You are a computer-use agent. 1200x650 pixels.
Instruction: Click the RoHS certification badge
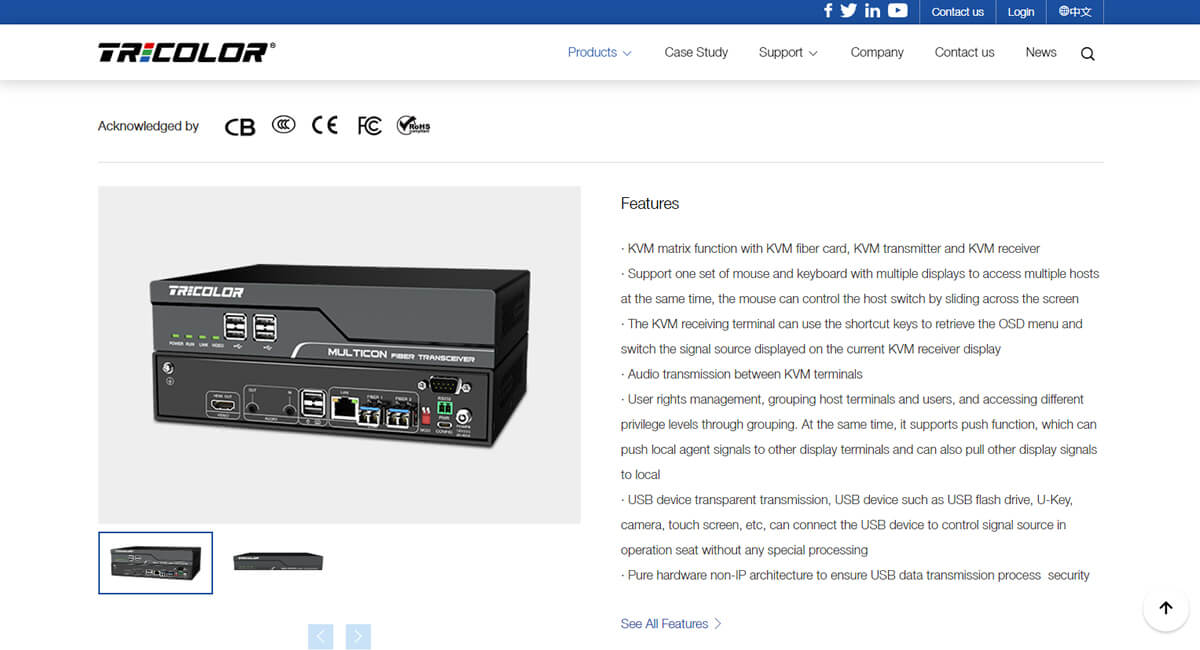(x=413, y=126)
